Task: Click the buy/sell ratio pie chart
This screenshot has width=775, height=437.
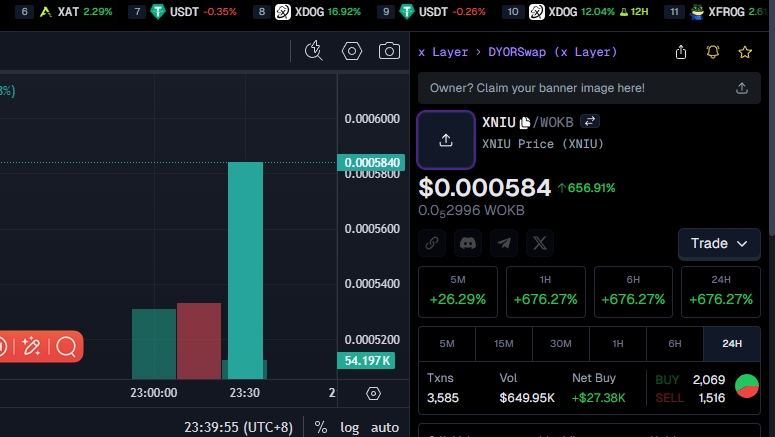Action: pos(747,387)
